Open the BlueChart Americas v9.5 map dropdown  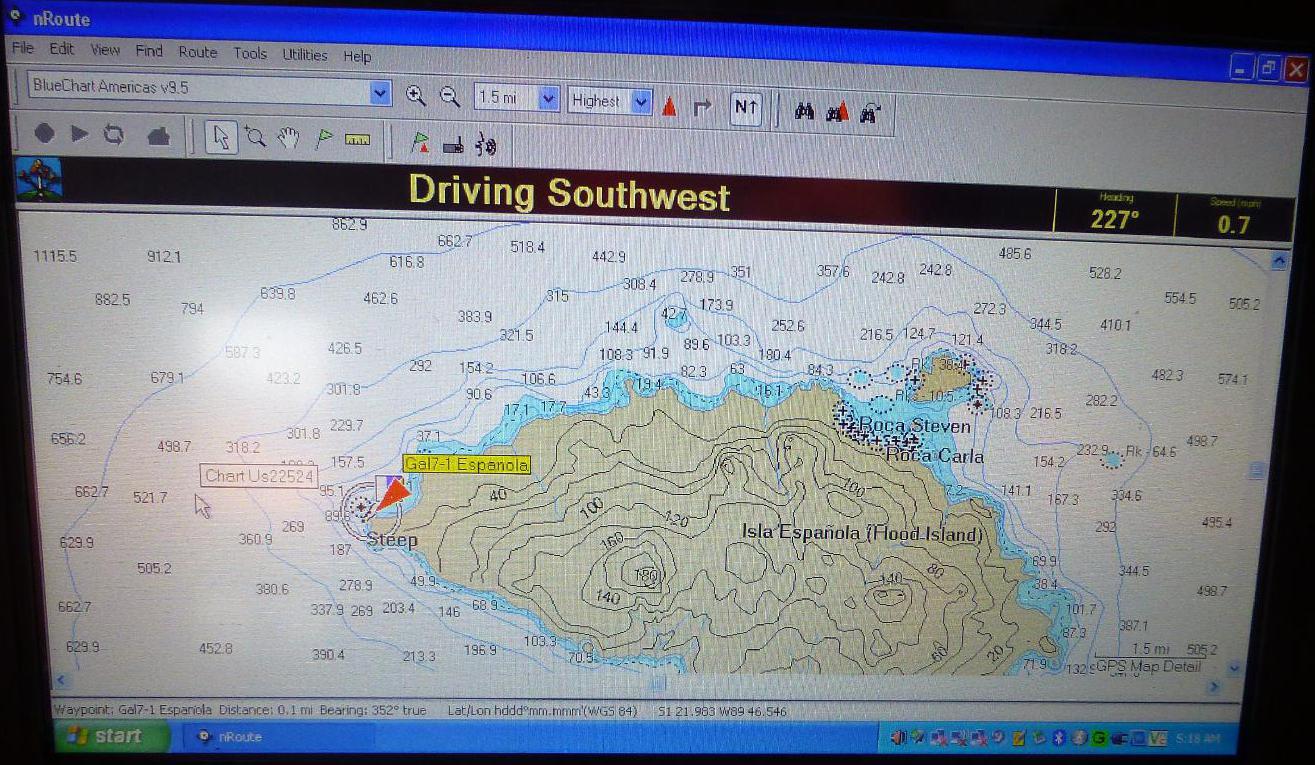pyautogui.click(x=380, y=93)
